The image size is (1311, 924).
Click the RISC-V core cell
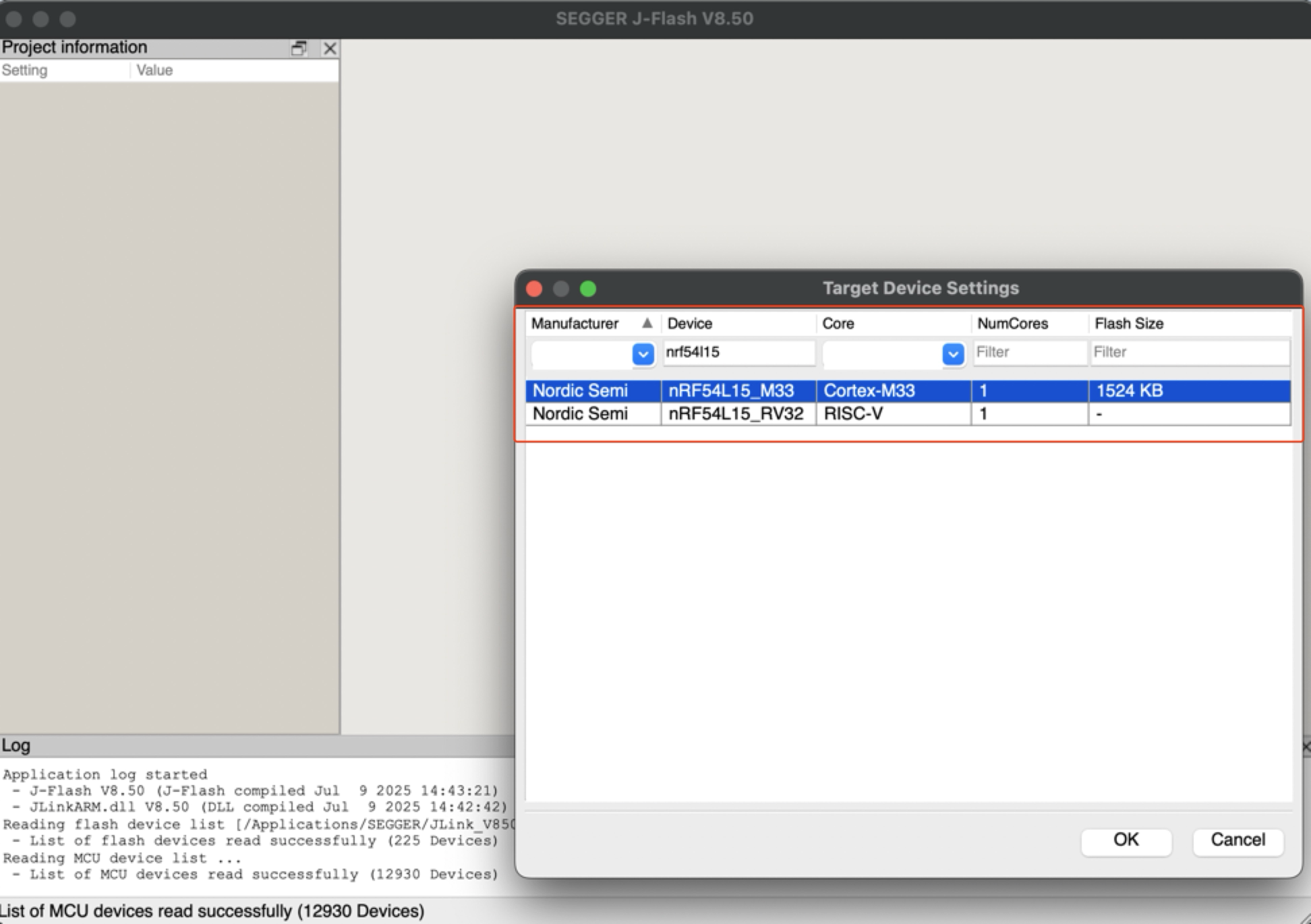(894, 414)
